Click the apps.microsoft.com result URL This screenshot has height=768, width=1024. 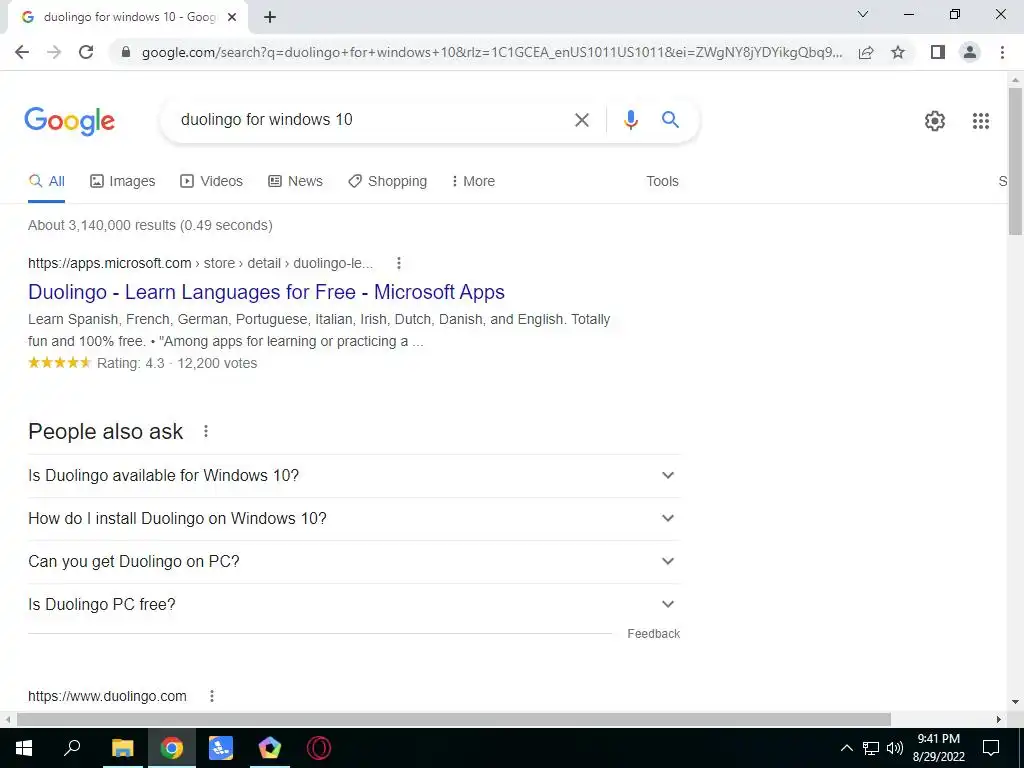[200, 263]
